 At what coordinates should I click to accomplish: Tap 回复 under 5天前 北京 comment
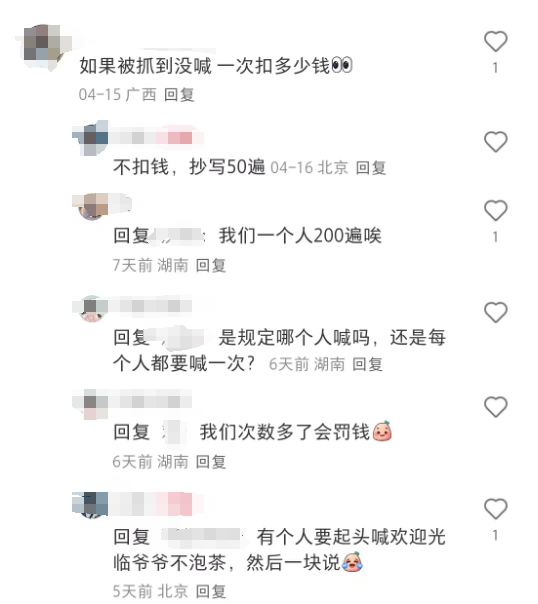click(x=211, y=591)
